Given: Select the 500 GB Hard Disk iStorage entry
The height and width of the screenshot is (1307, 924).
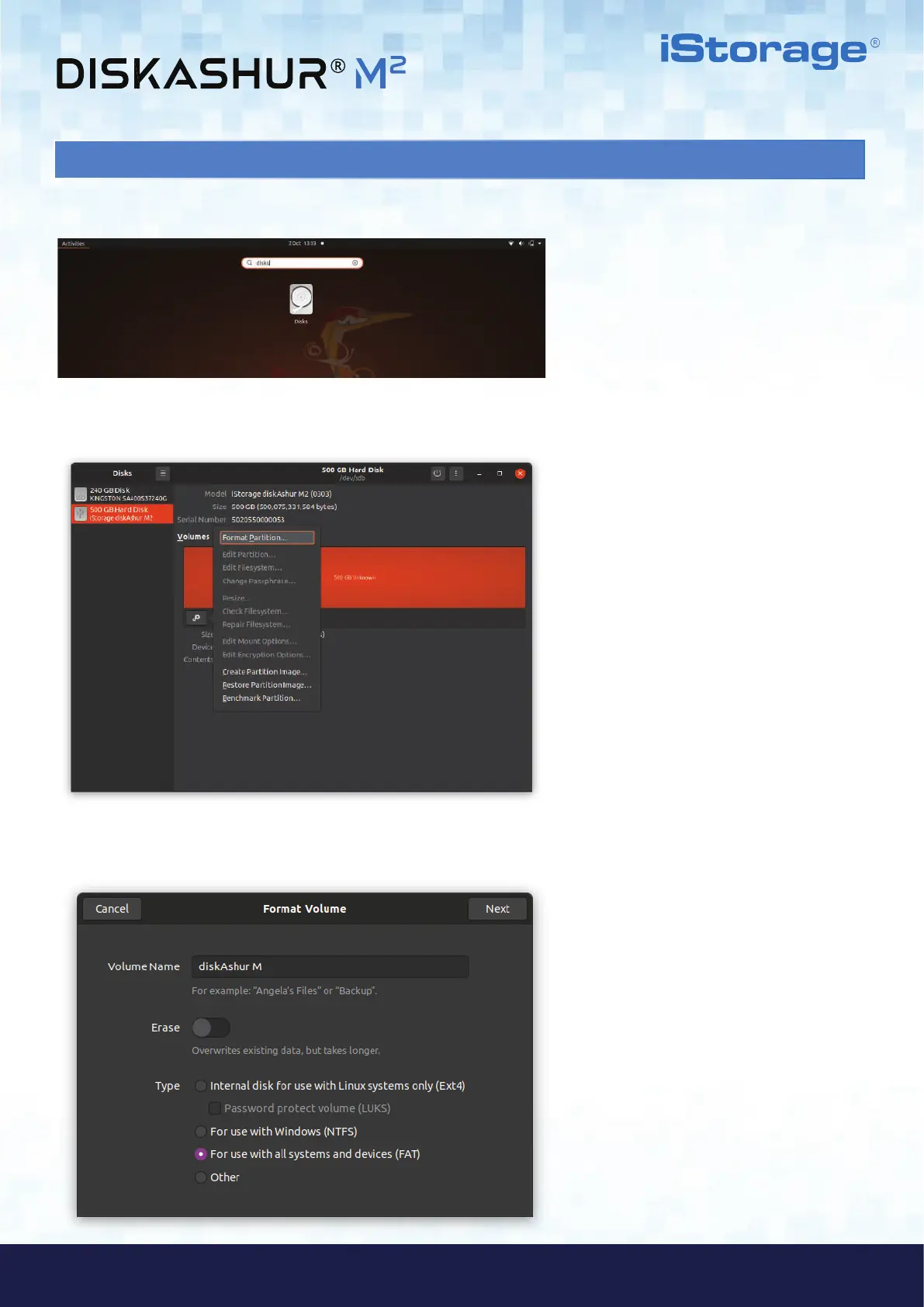Looking at the screenshot, I should click(123, 514).
